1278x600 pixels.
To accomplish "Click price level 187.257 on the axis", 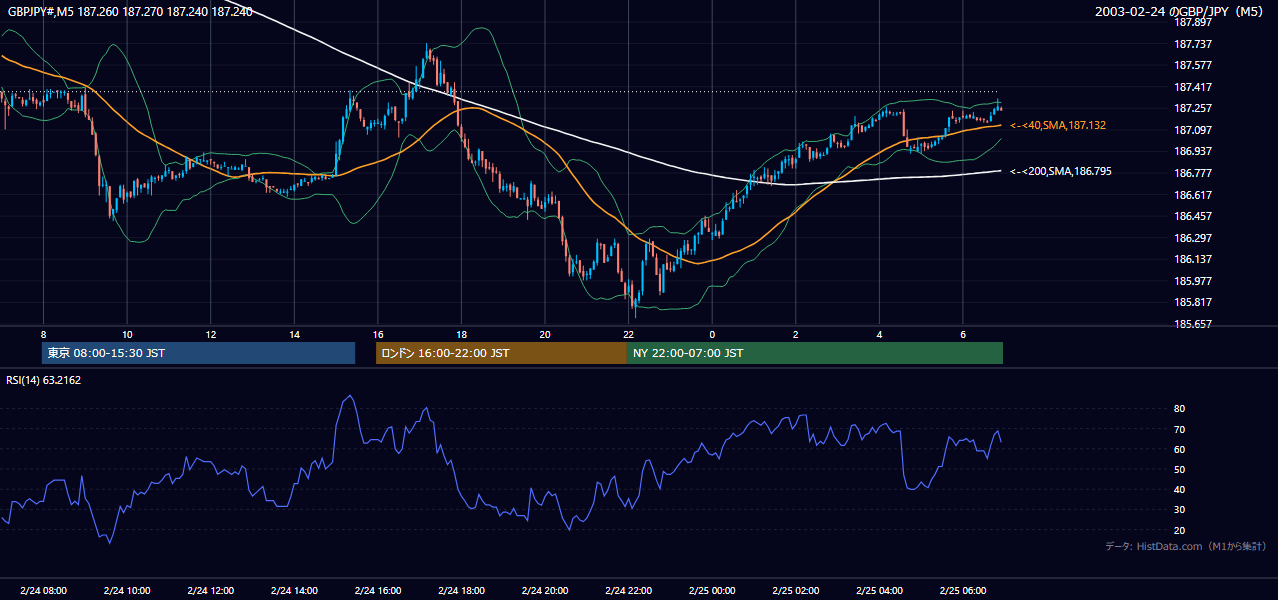I will coord(1192,108).
